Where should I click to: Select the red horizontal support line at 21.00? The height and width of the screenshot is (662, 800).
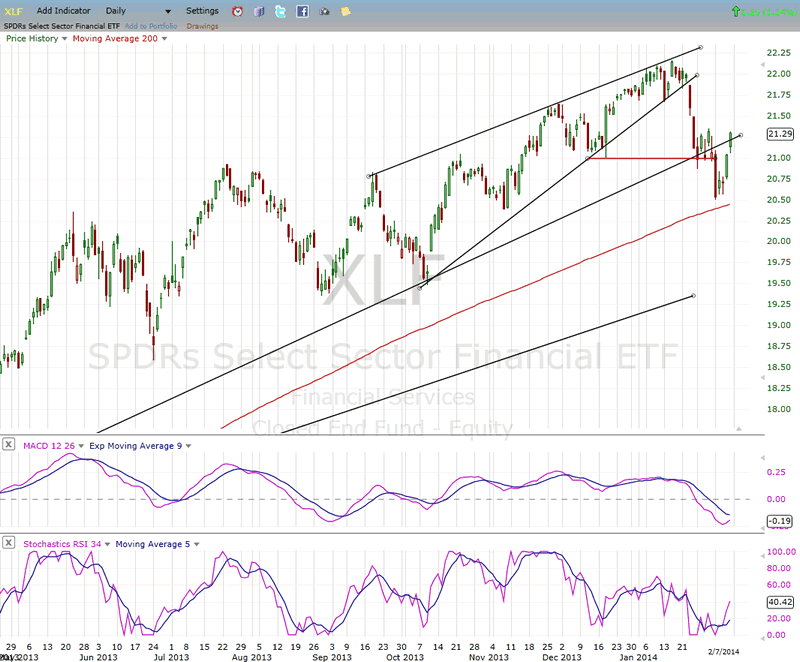(651, 159)
